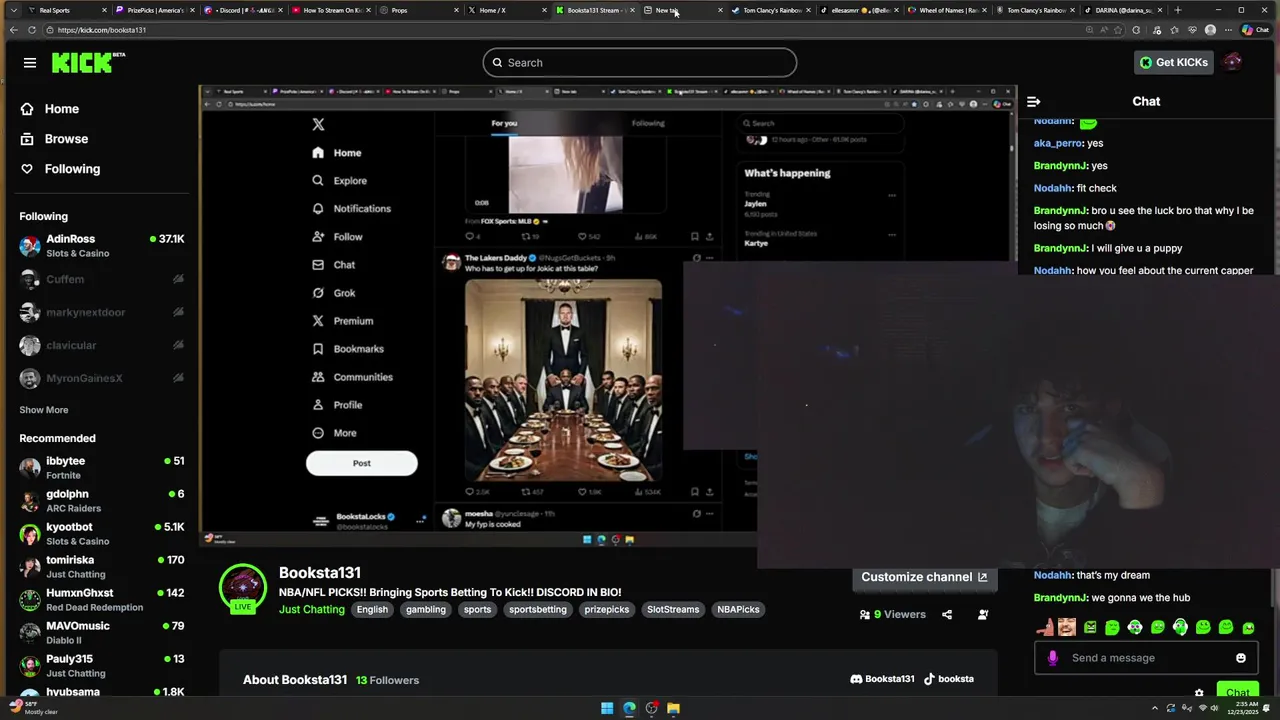Viewport: 1280px width, 720px height.
Task: Click the 13 Followers text
Action: [388, 680]
